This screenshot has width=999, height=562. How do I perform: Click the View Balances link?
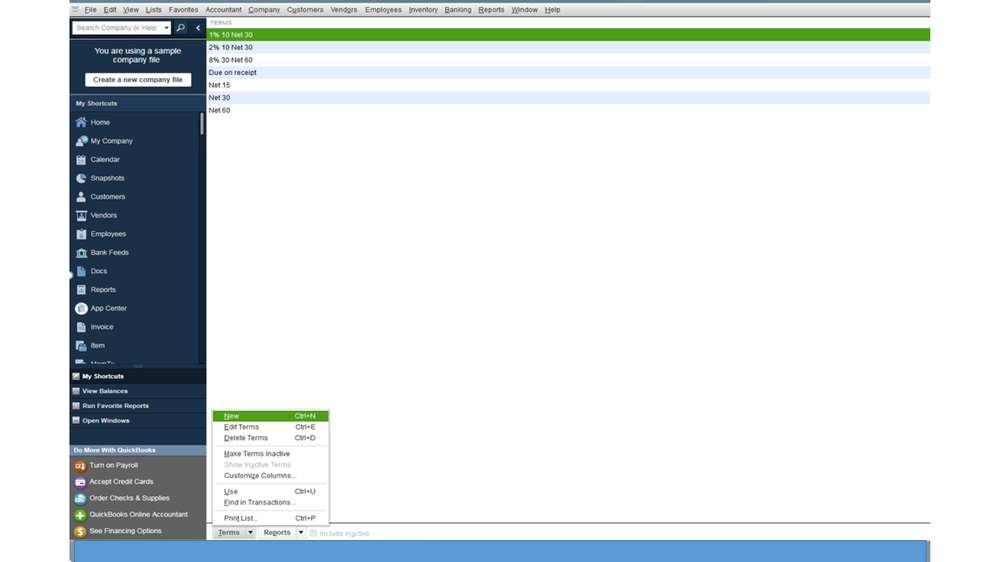point(105,391)
